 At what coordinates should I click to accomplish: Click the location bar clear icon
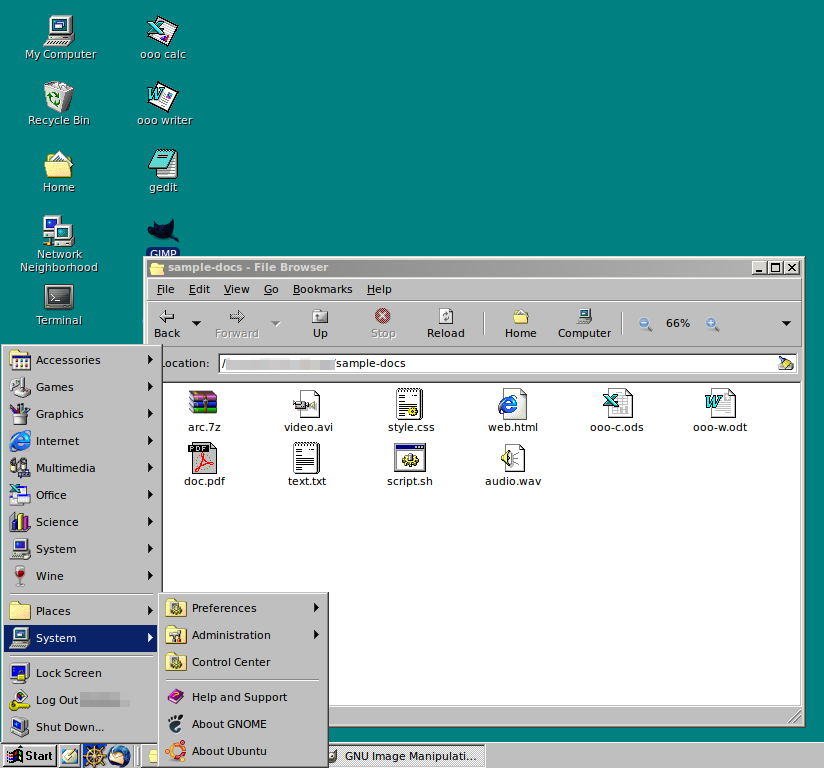pyautogui.click(x=786, y=363)
